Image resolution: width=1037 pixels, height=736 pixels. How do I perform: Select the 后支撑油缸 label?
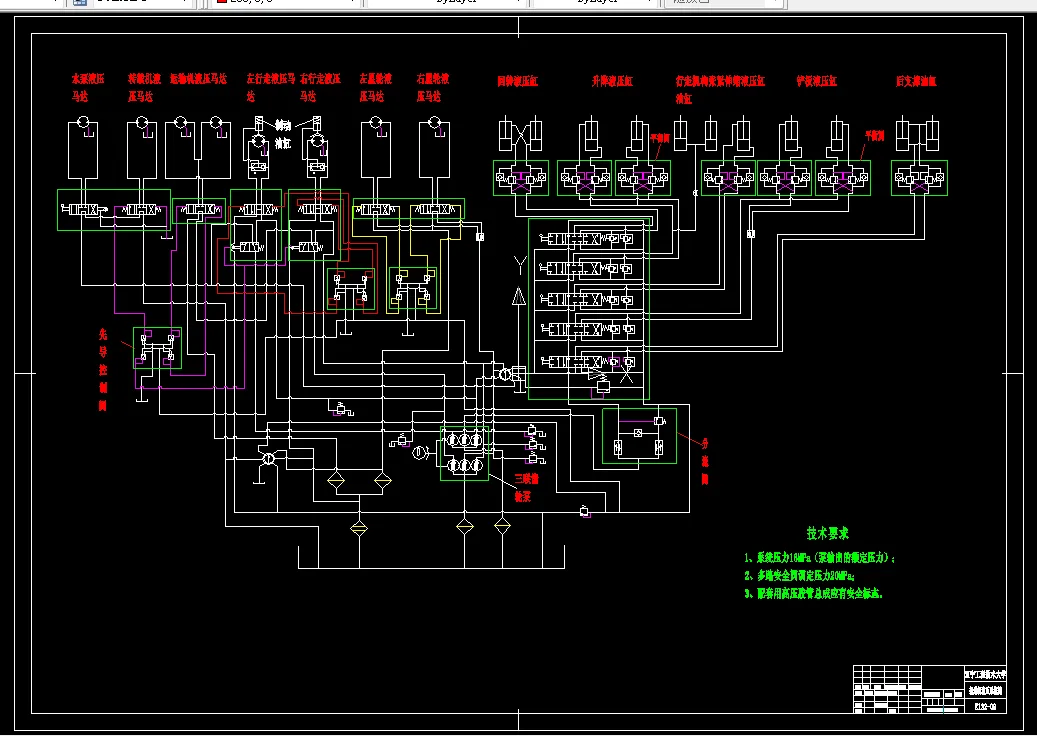(x=916, y=81)
